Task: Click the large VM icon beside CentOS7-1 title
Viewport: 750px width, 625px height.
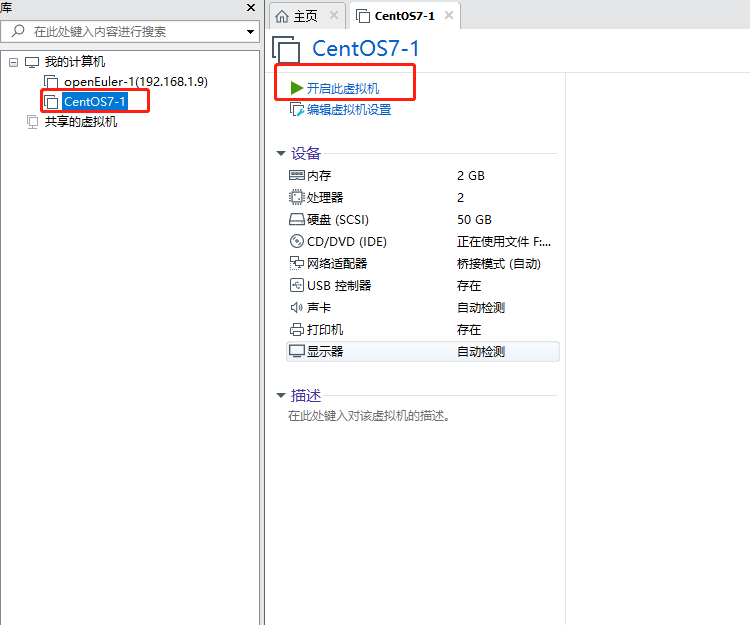Action: 286,49
